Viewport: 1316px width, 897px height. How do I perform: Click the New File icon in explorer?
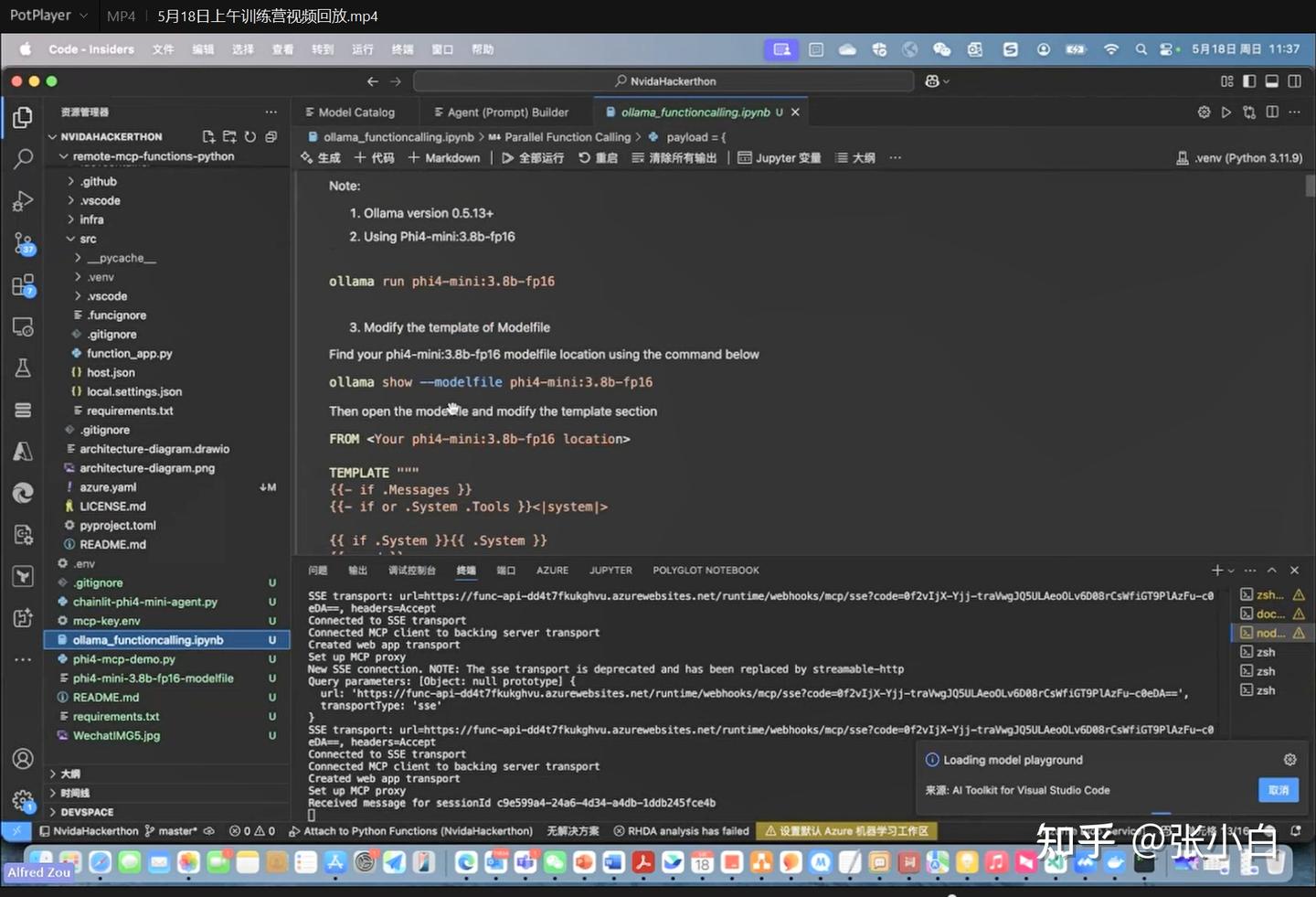[208, 137]
